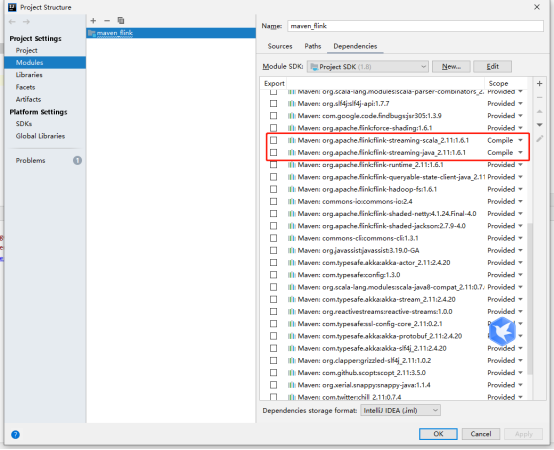Open the Module SDK dropdown
The width and height of the screenshot is (554, 450).
click(x=367, y=67)
